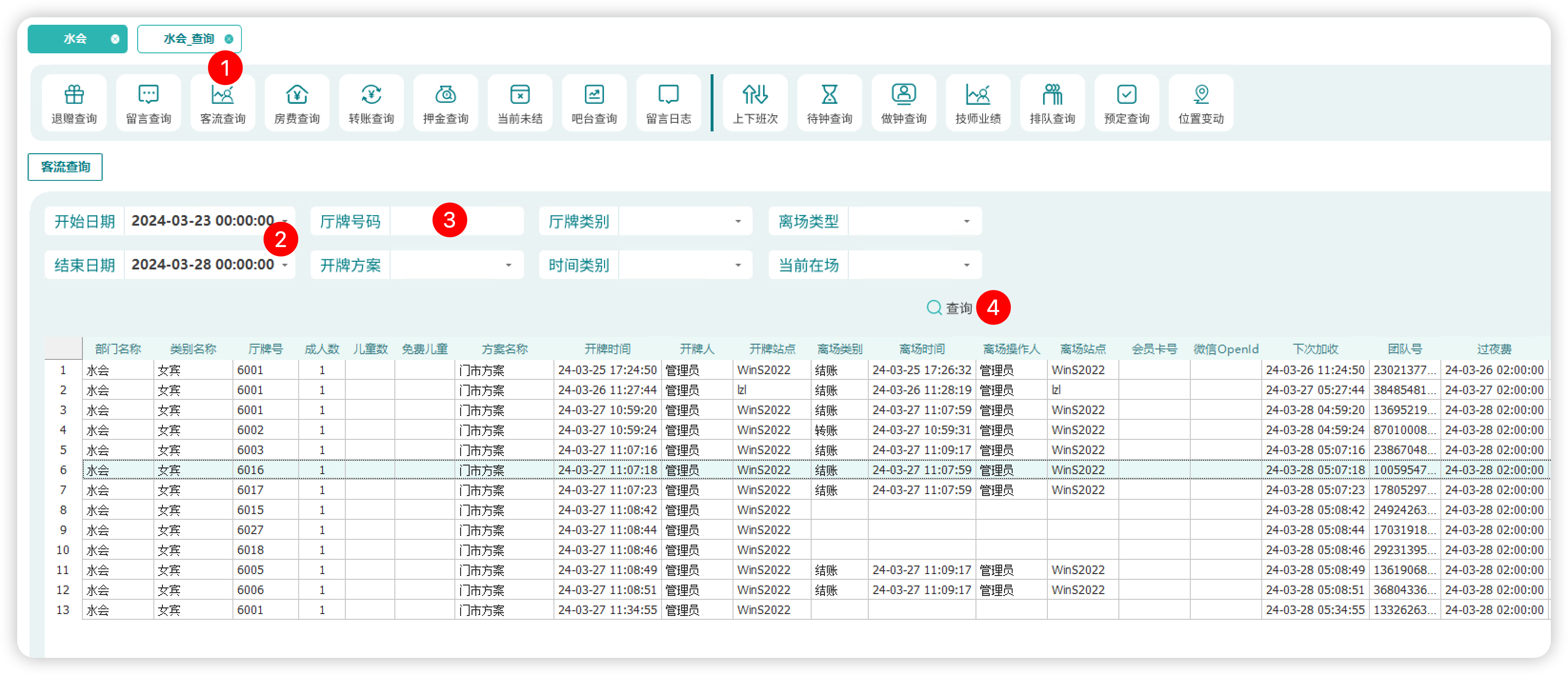
Task: Open the 结束日期 date picker arrow
Action: point(285,265)
